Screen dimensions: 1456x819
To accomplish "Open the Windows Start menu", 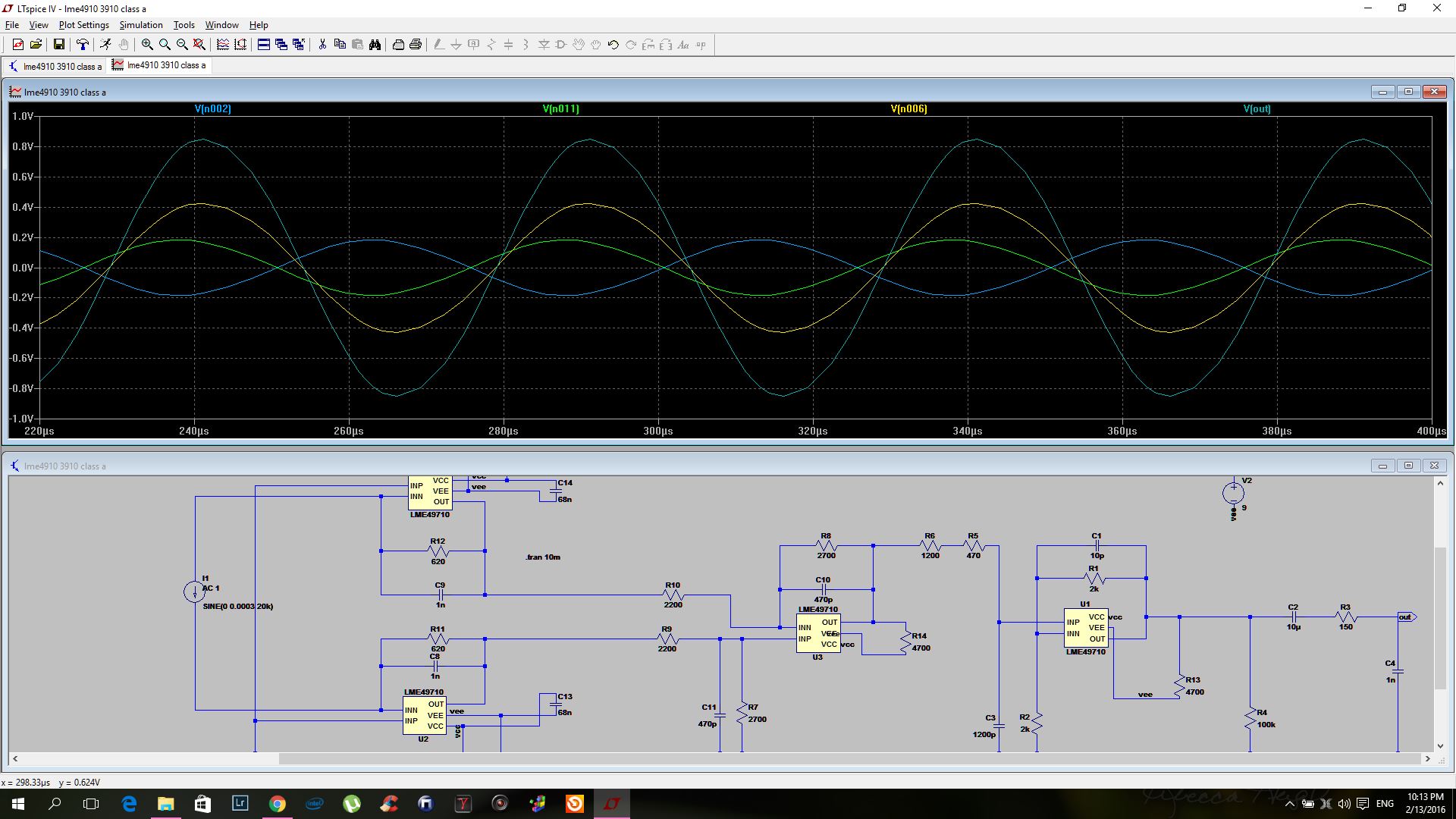I will pos(18,804).
